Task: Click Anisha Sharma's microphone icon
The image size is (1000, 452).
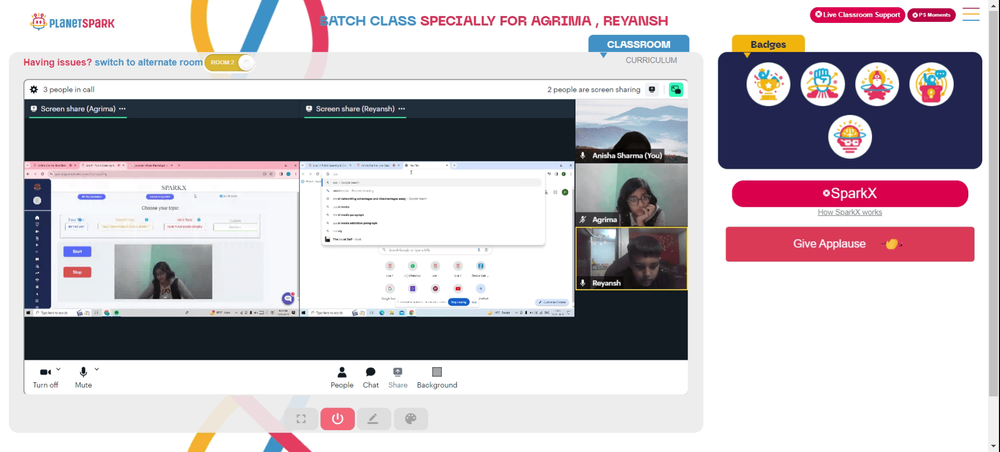Action: [582, 156]
